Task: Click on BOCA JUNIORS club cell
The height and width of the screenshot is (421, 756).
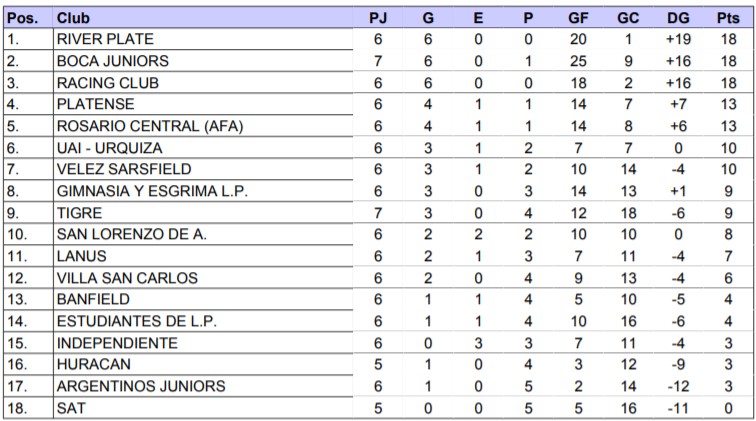Action: coord(112,61)
